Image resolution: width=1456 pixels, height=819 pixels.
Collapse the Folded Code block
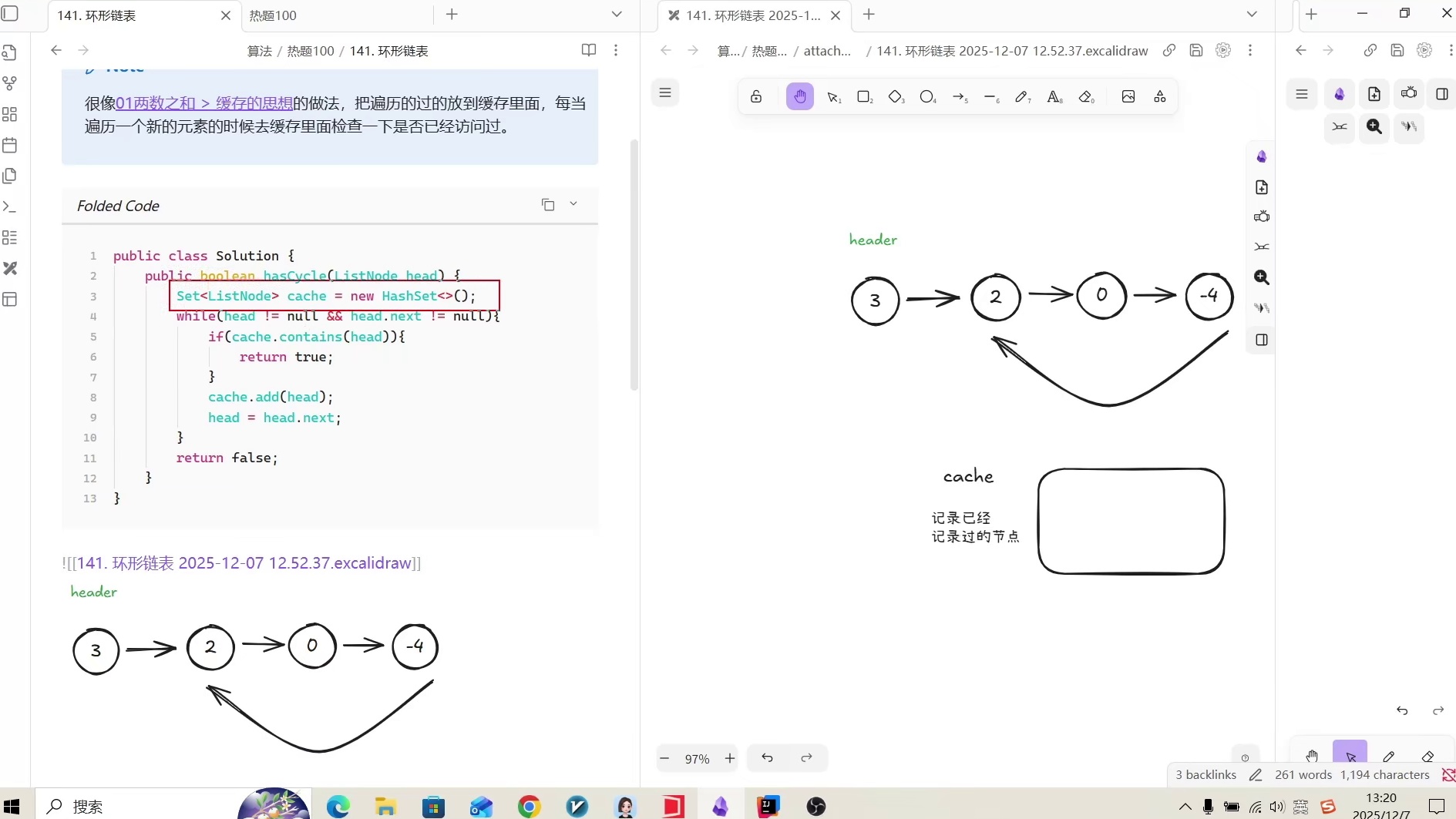573,203
